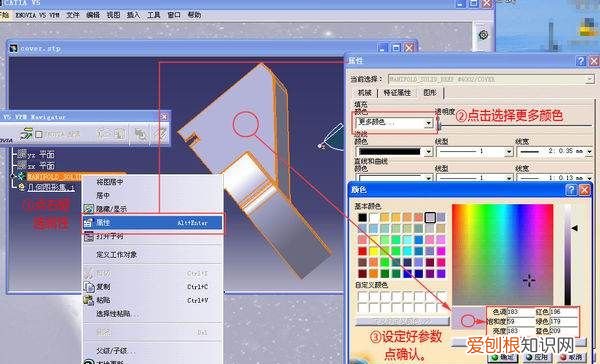Click the luminance slider arrow in 颜色 dialog
600x364 pixels.
tap(574, 228)
